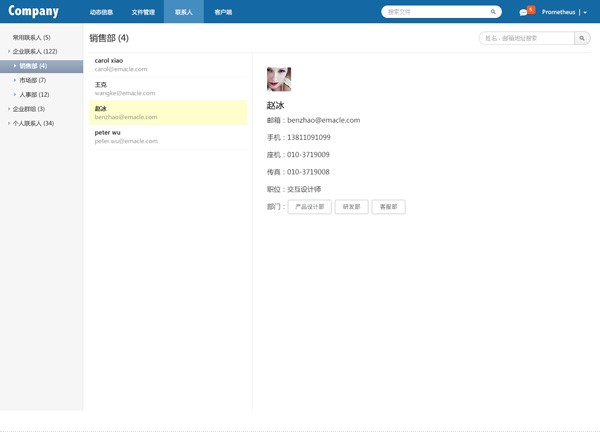Focus the name or email search field
Screen dimensions: 600x432
click(527, 38)
